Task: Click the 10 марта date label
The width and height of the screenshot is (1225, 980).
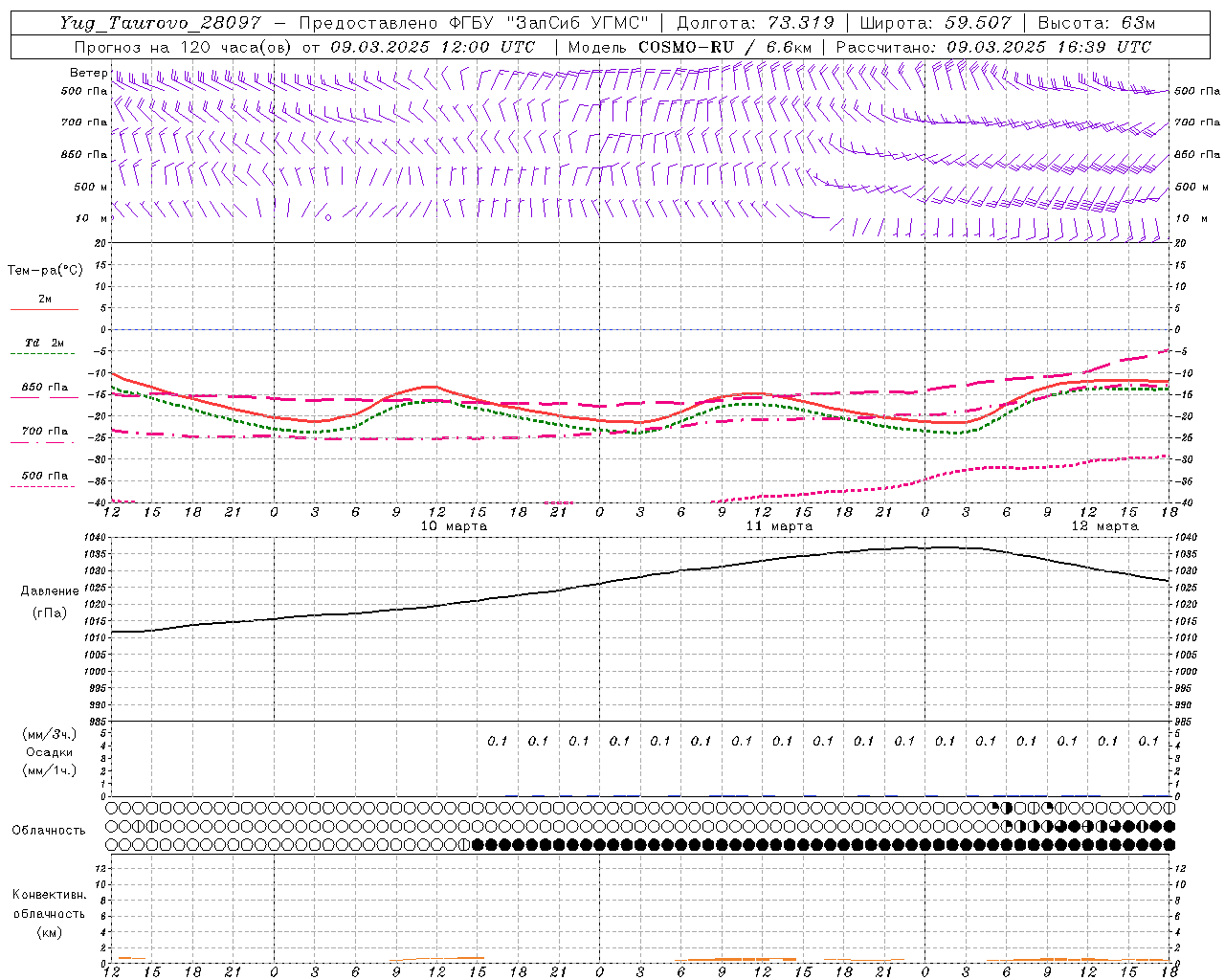Action: [x=454, y=526]
